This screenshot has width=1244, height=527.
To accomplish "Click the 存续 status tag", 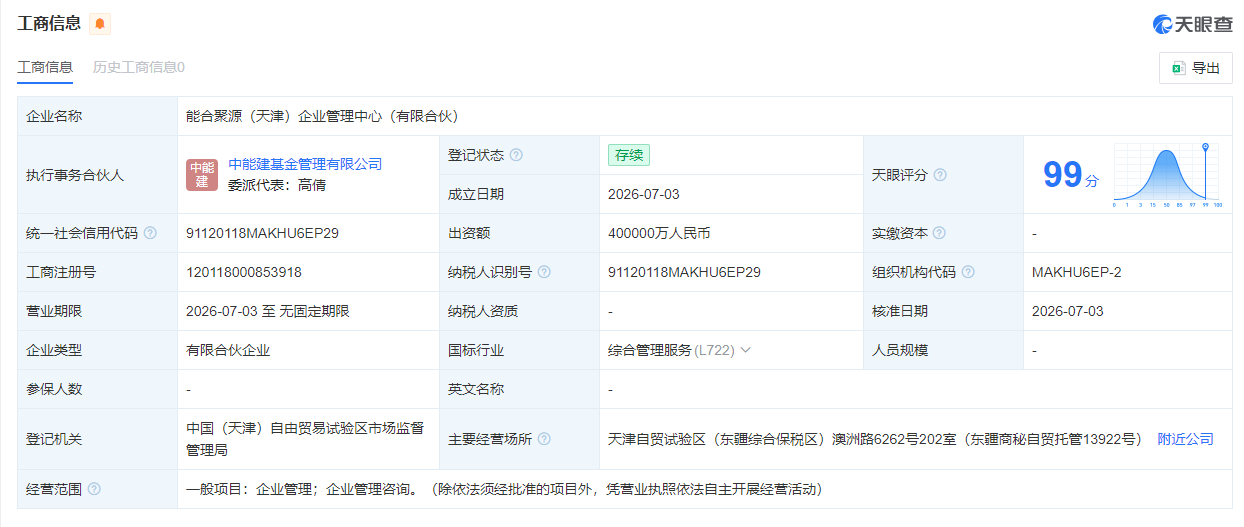I will point(629,155).
